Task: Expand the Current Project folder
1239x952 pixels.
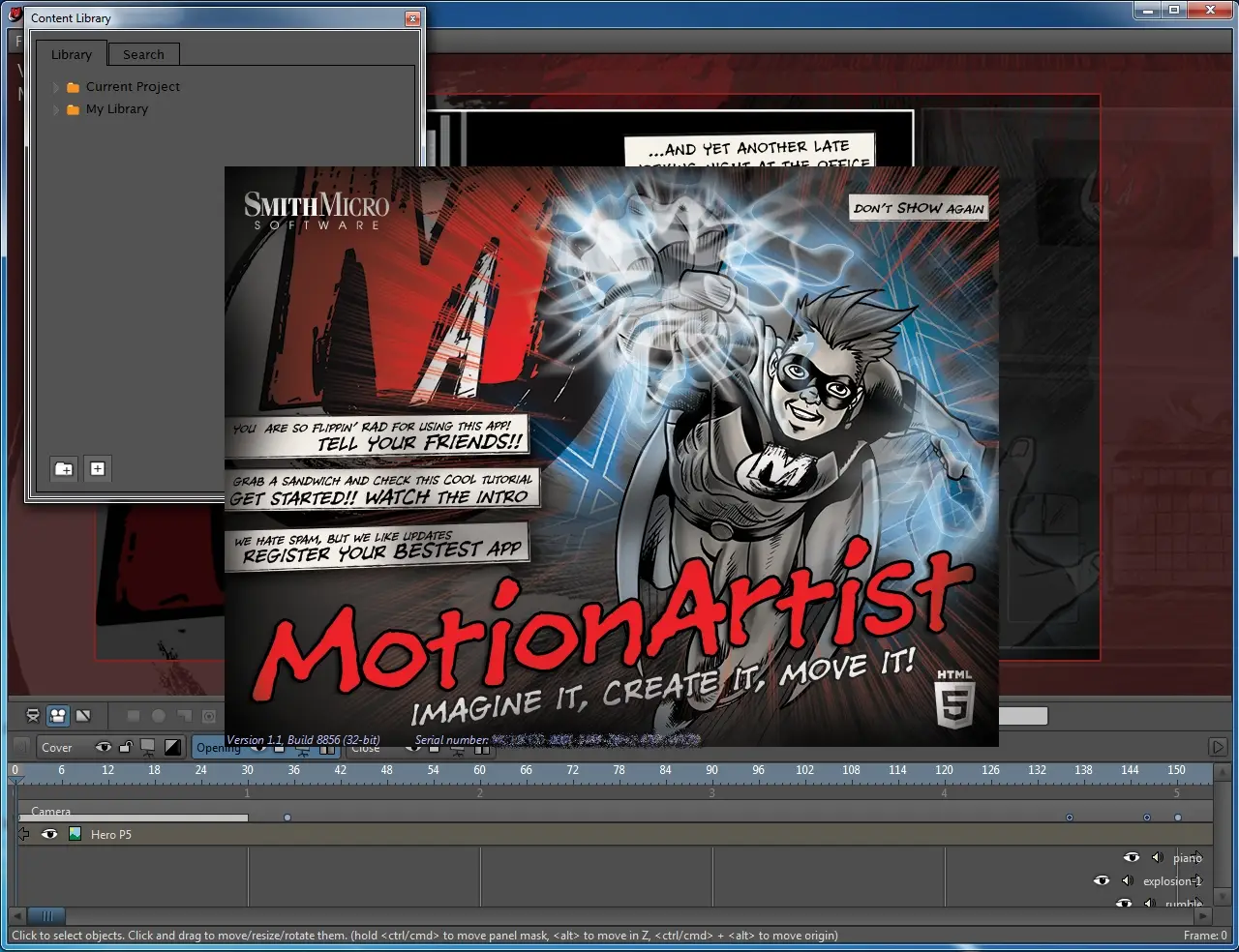Action: [56, 87]
